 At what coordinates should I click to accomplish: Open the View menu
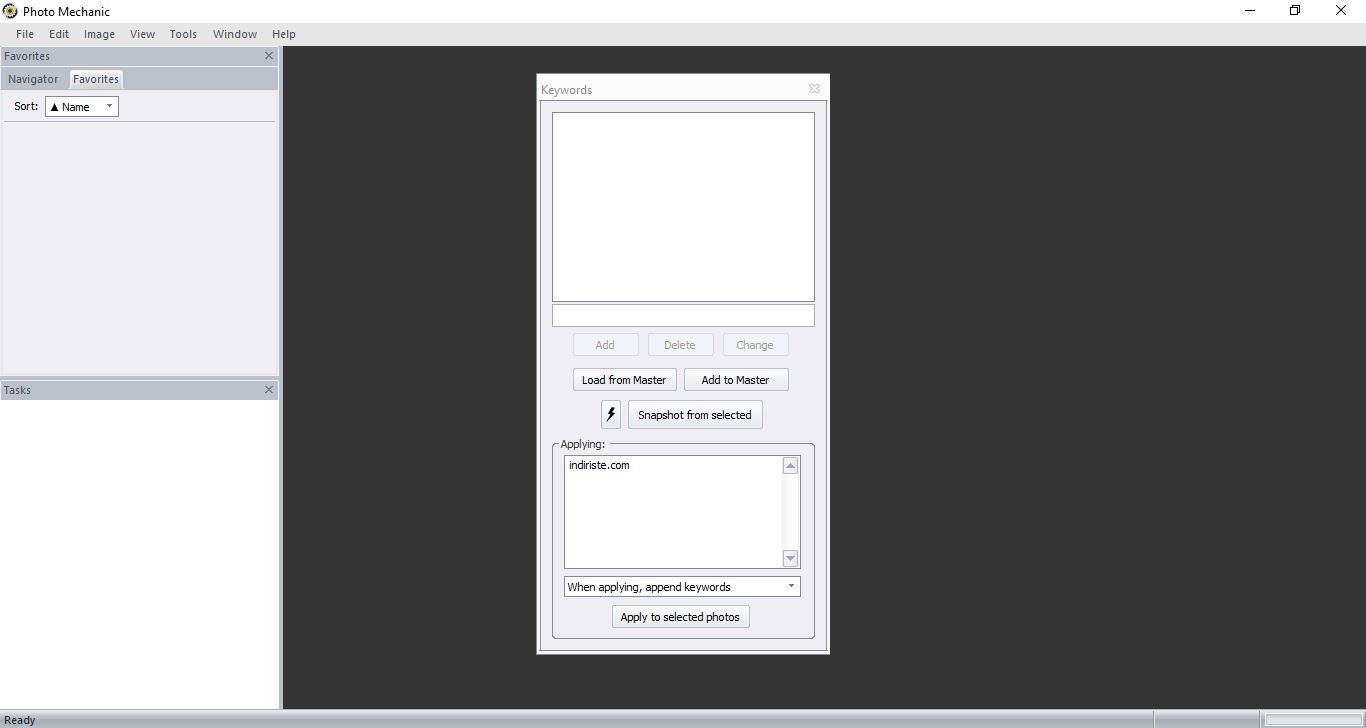(142, 34)
